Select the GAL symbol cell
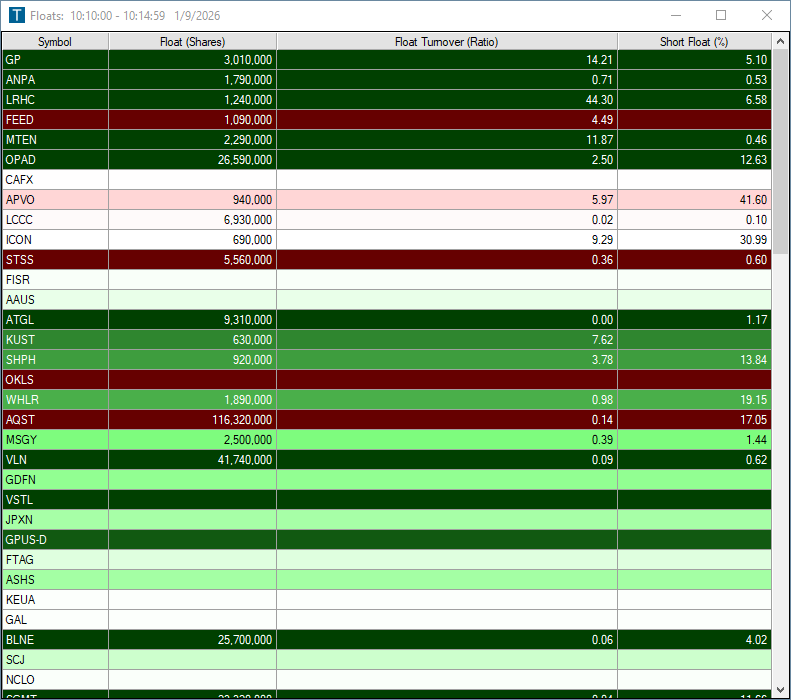 [x=55, y=620]
